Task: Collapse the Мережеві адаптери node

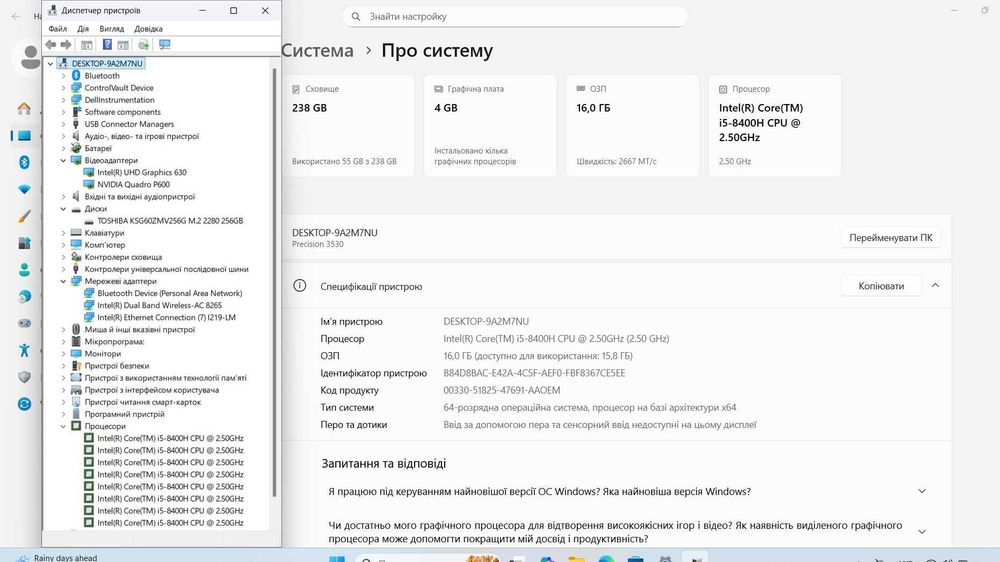Action: [x=63, y=281]
